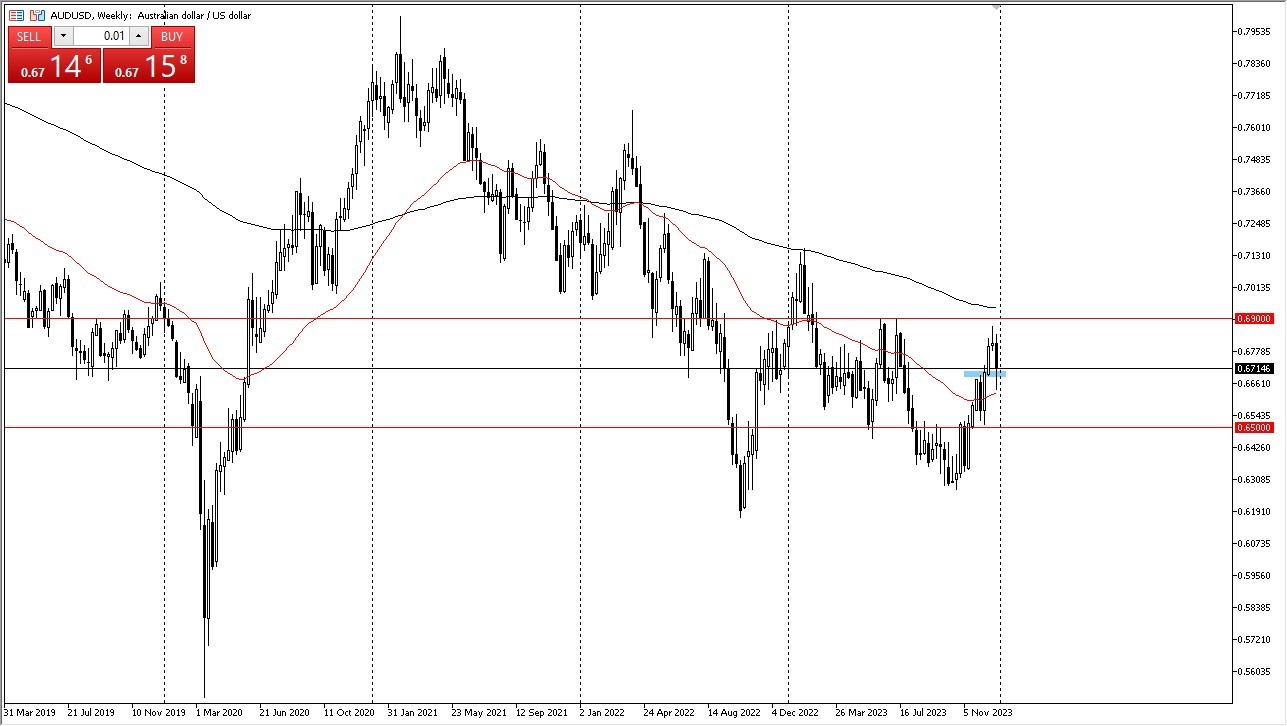Select the red 0.65000 price level label
The image size is (1287, 726).
[x=1254, y=427]
